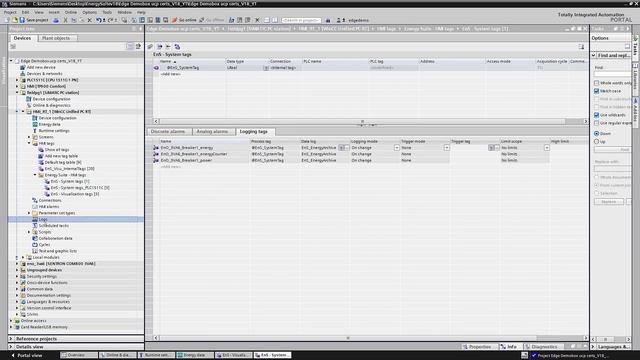Click the Save project toolbar button
Image resolution: width=640 pixels, height=360 pixels.
tap(34, 20)
